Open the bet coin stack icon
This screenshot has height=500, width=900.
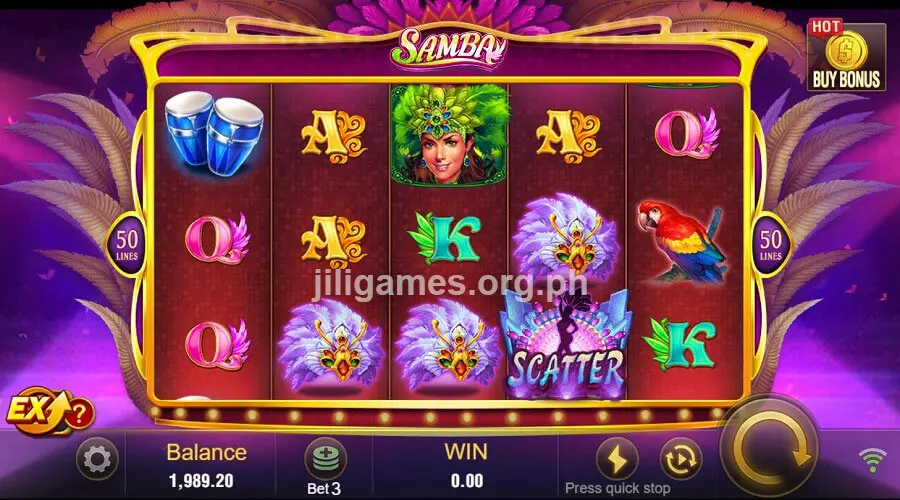point(325,458)
